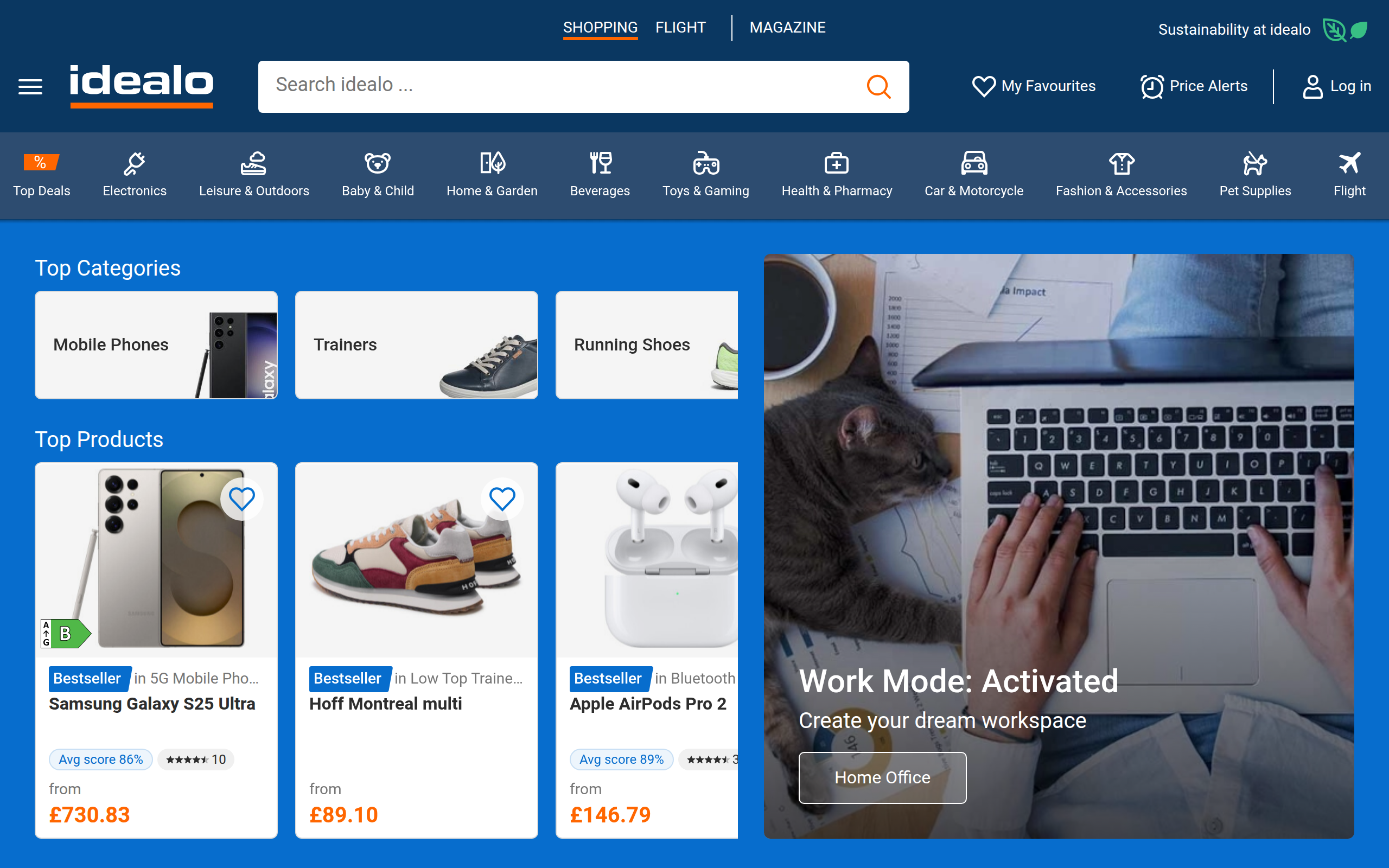
Task: Click 'Create your dream workspace' text
Action: click(942, 720)
